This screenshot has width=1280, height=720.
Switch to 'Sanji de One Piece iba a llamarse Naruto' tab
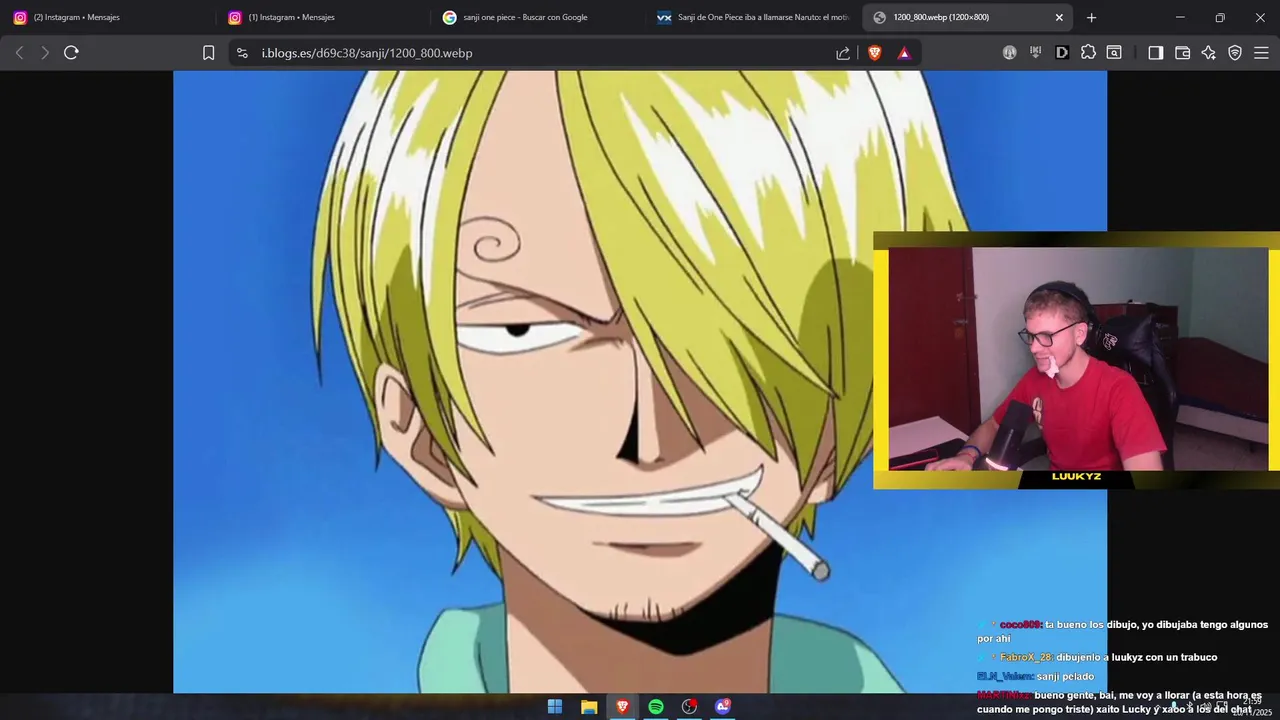[x=752, y=17]
